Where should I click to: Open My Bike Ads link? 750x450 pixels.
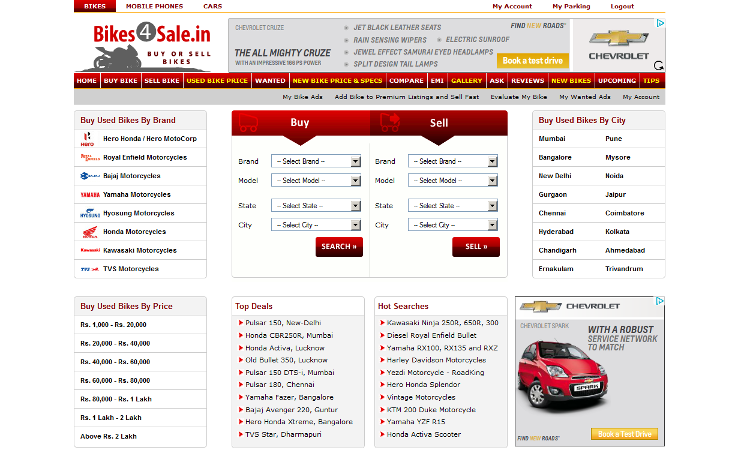(302, 97)
